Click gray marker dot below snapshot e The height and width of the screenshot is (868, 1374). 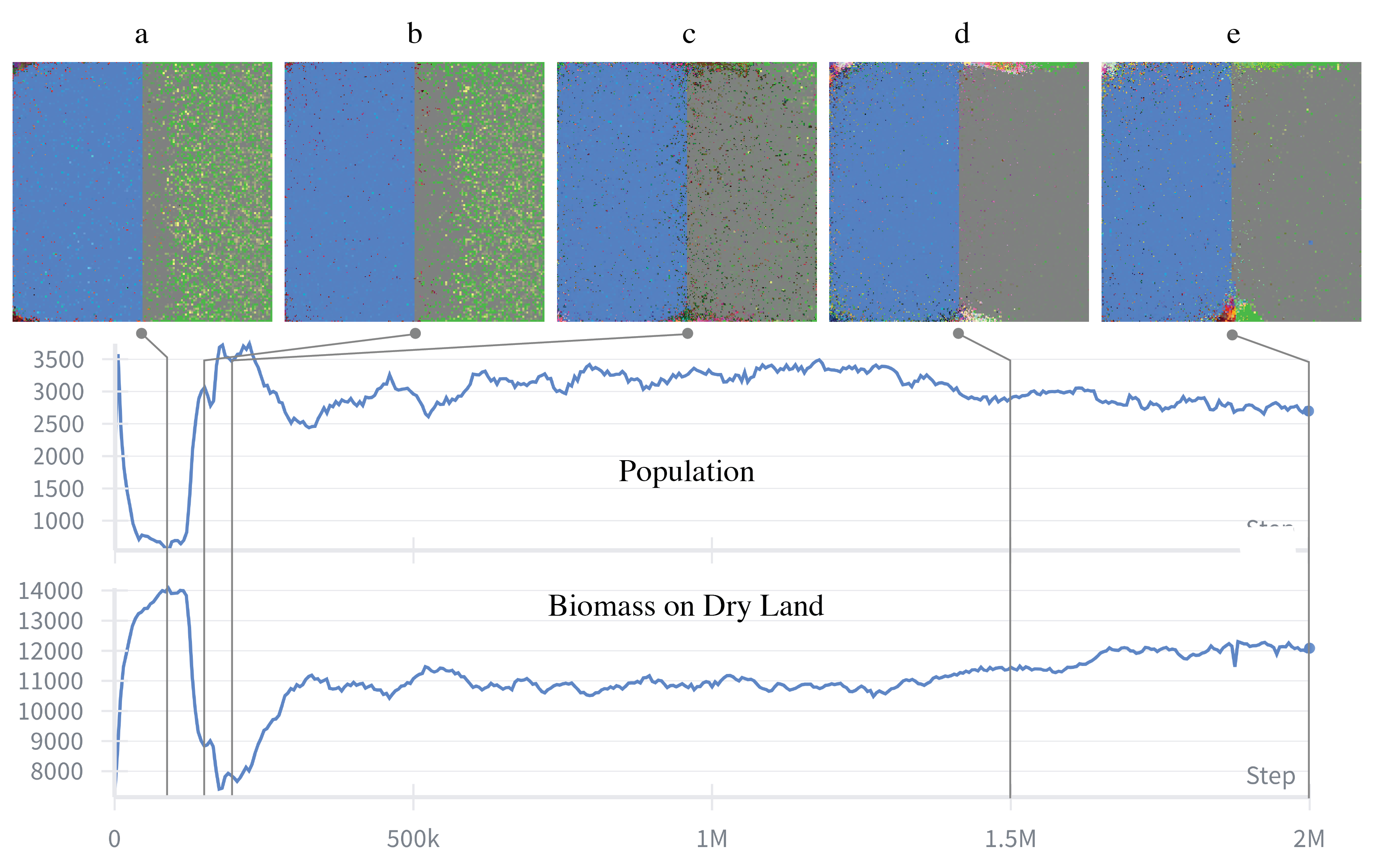(1232, 335)
